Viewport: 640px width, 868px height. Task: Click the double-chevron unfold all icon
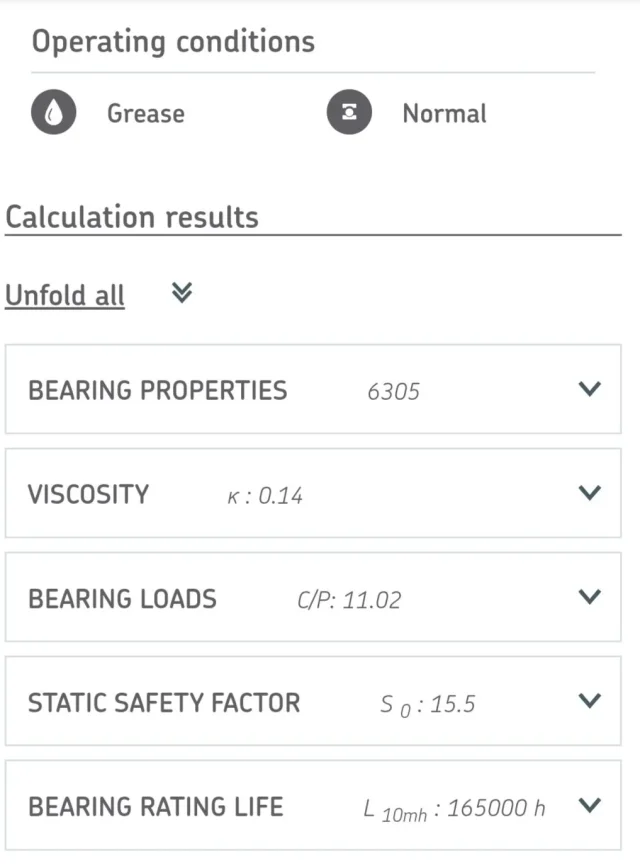coord(182,293)
